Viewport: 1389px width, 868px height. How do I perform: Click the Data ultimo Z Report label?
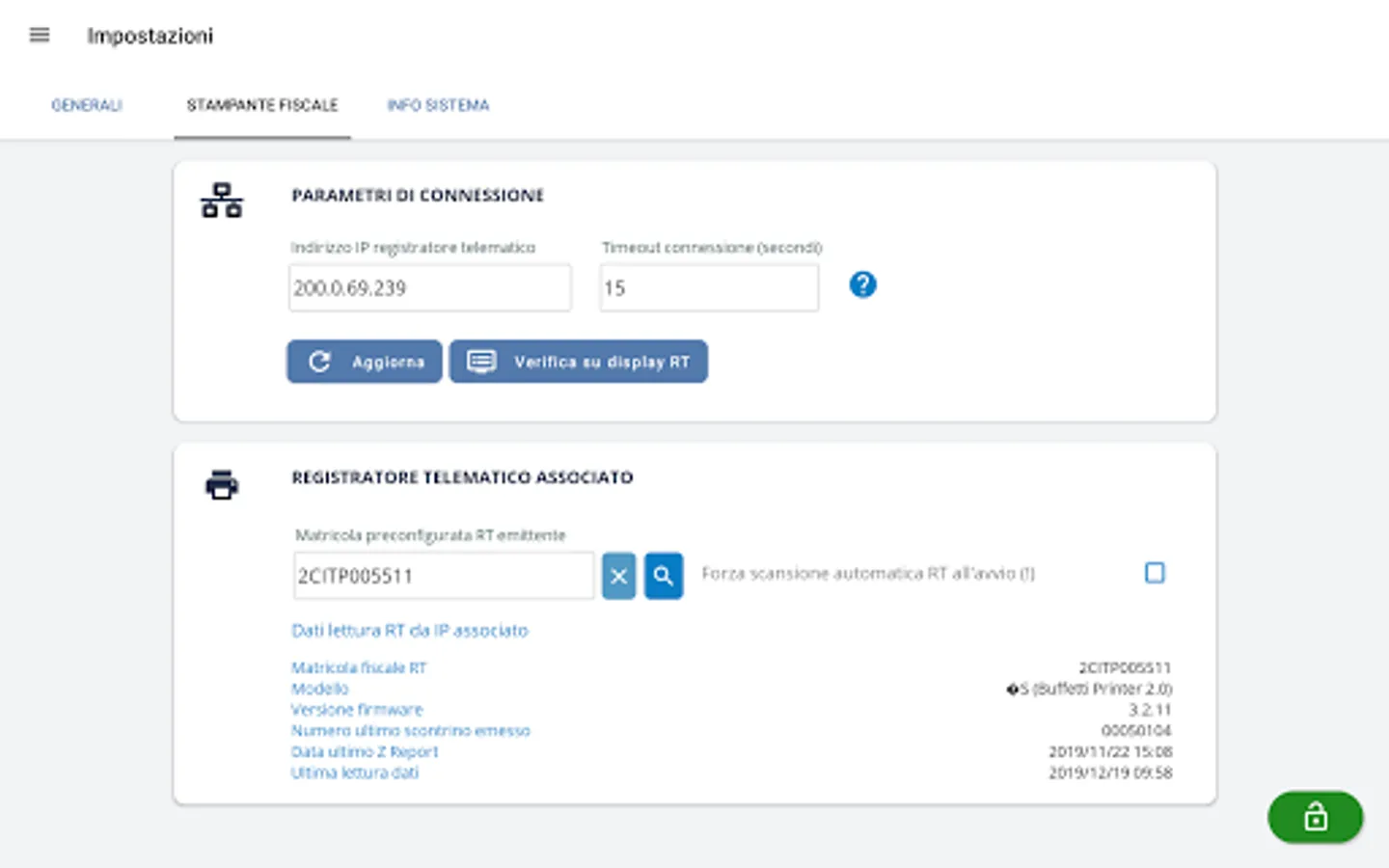tap(365, 751)
